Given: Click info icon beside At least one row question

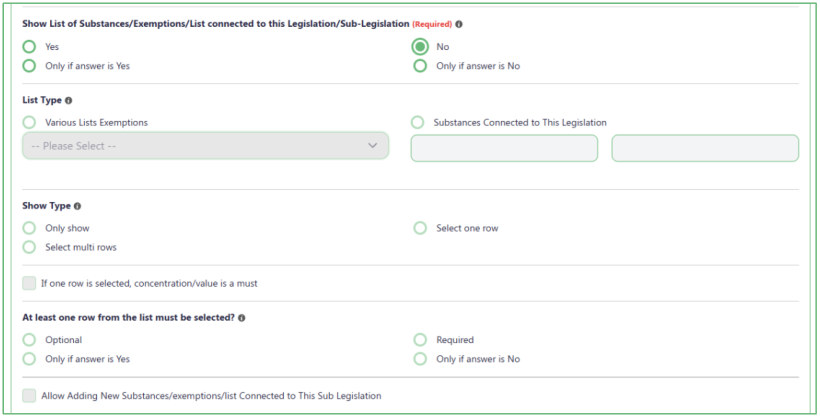Looking at the screenshot, I should (x=242, y=318).
